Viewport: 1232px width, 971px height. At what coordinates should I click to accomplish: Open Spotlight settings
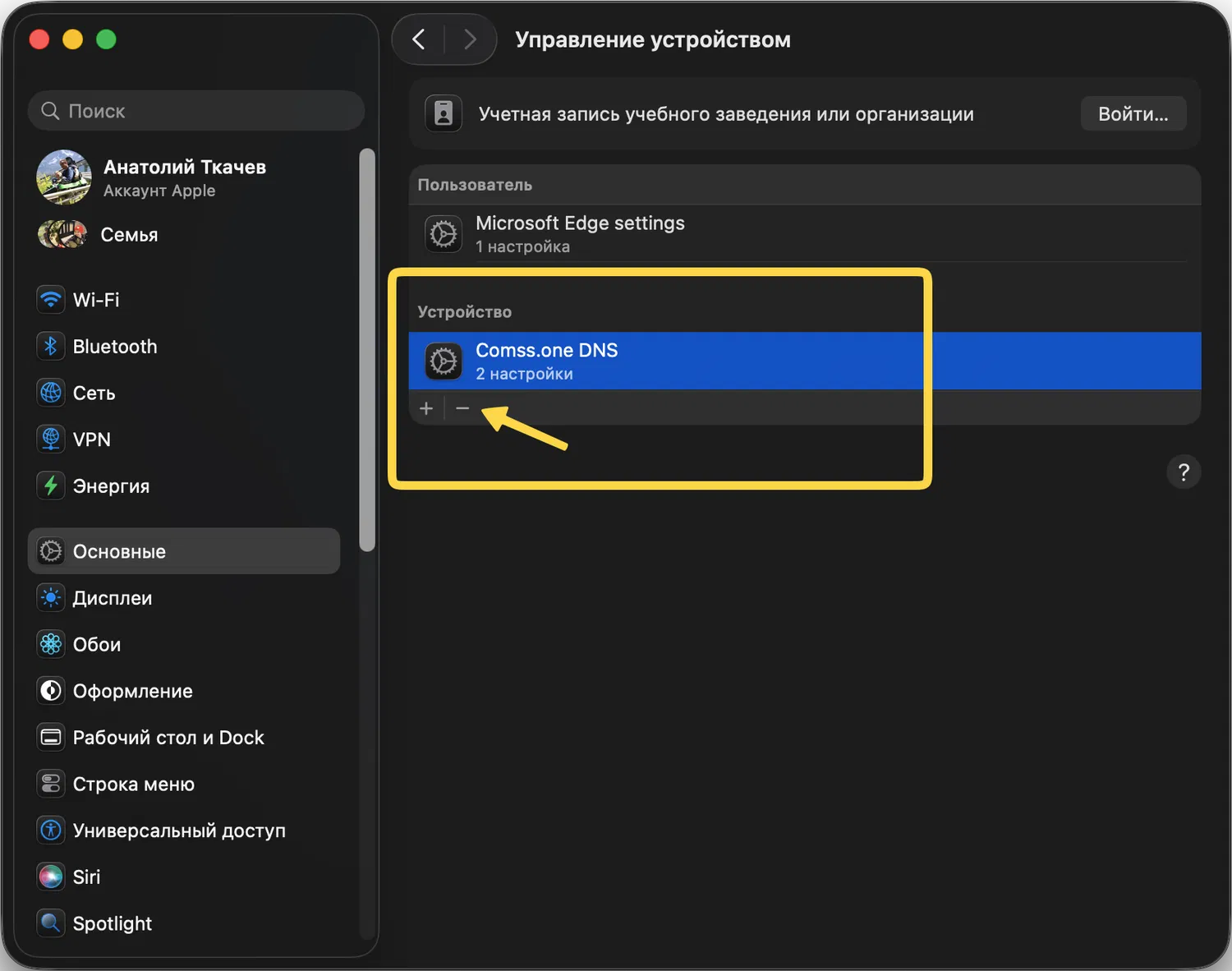pos(112,923)
